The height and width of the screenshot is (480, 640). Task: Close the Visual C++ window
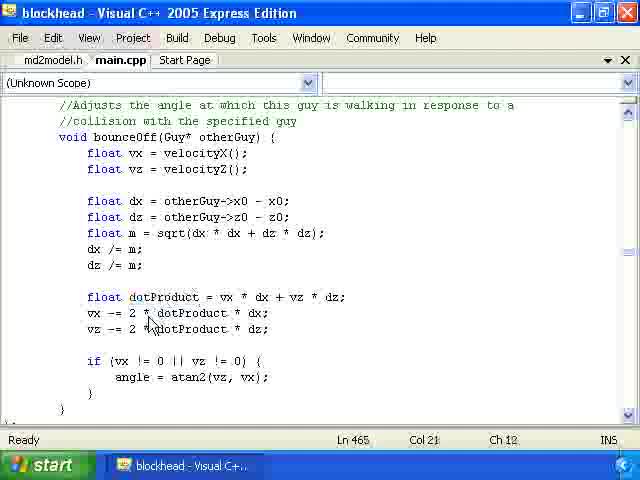pyautogui.click(x=627, y=12)
